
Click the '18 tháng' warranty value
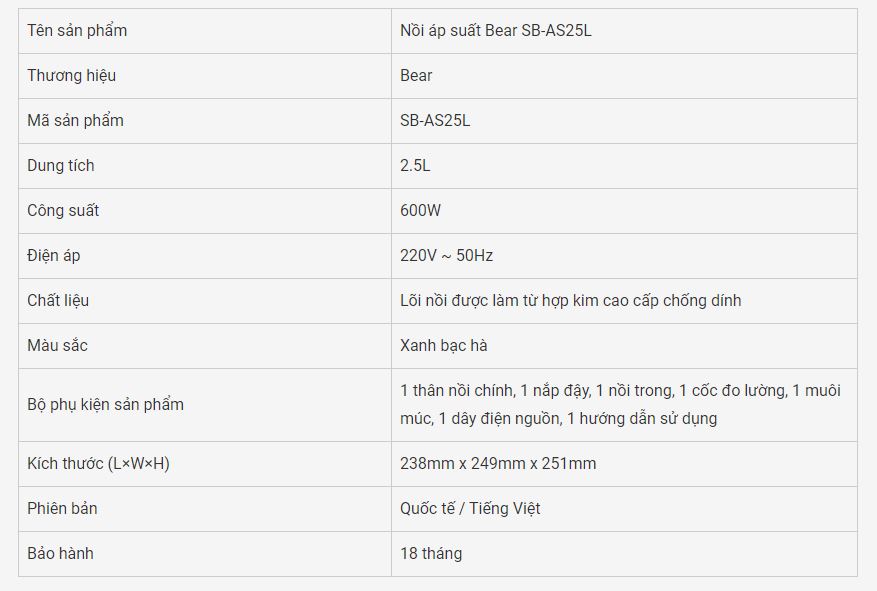pyautogui.click(x=431, y=554)
